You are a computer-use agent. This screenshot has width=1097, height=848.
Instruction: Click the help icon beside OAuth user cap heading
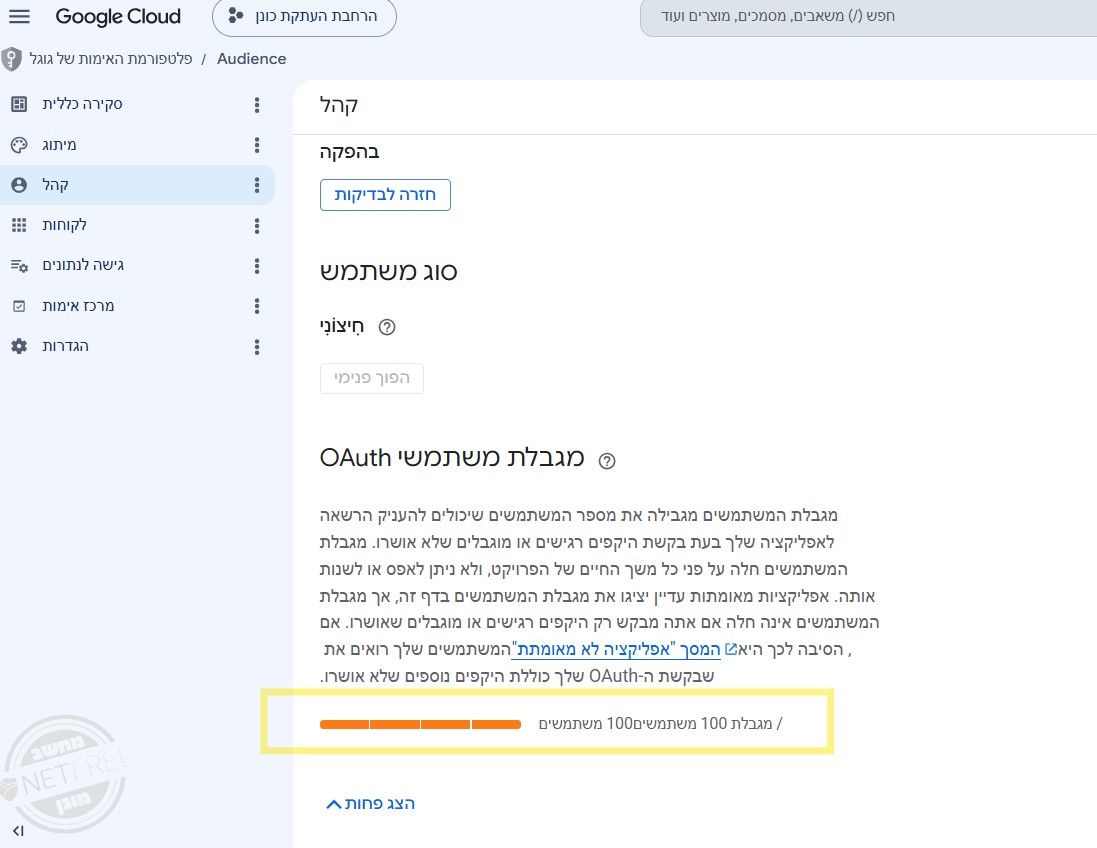[607, 460]
